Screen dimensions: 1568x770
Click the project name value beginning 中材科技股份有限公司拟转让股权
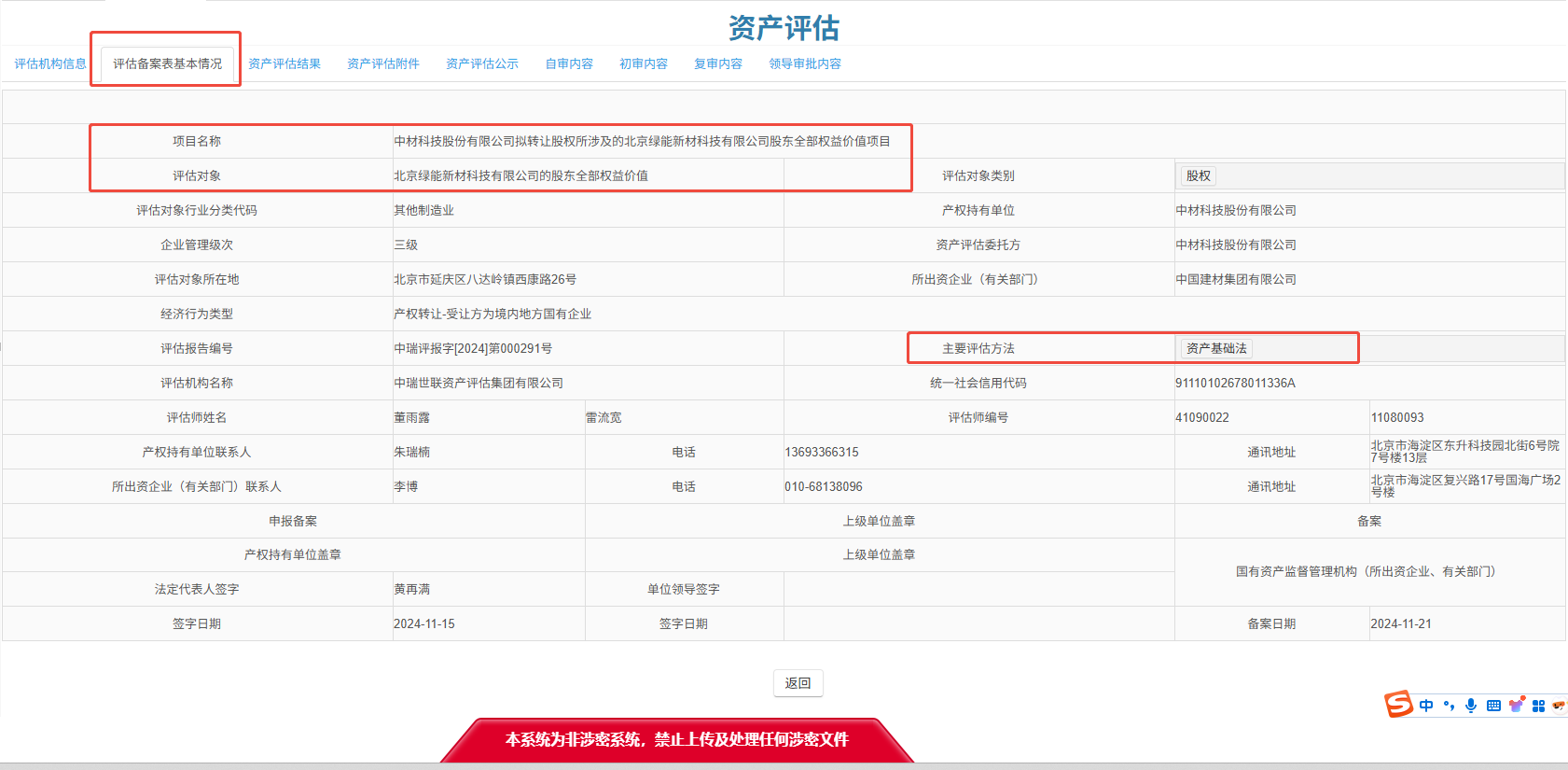click(x=642, y=141)
